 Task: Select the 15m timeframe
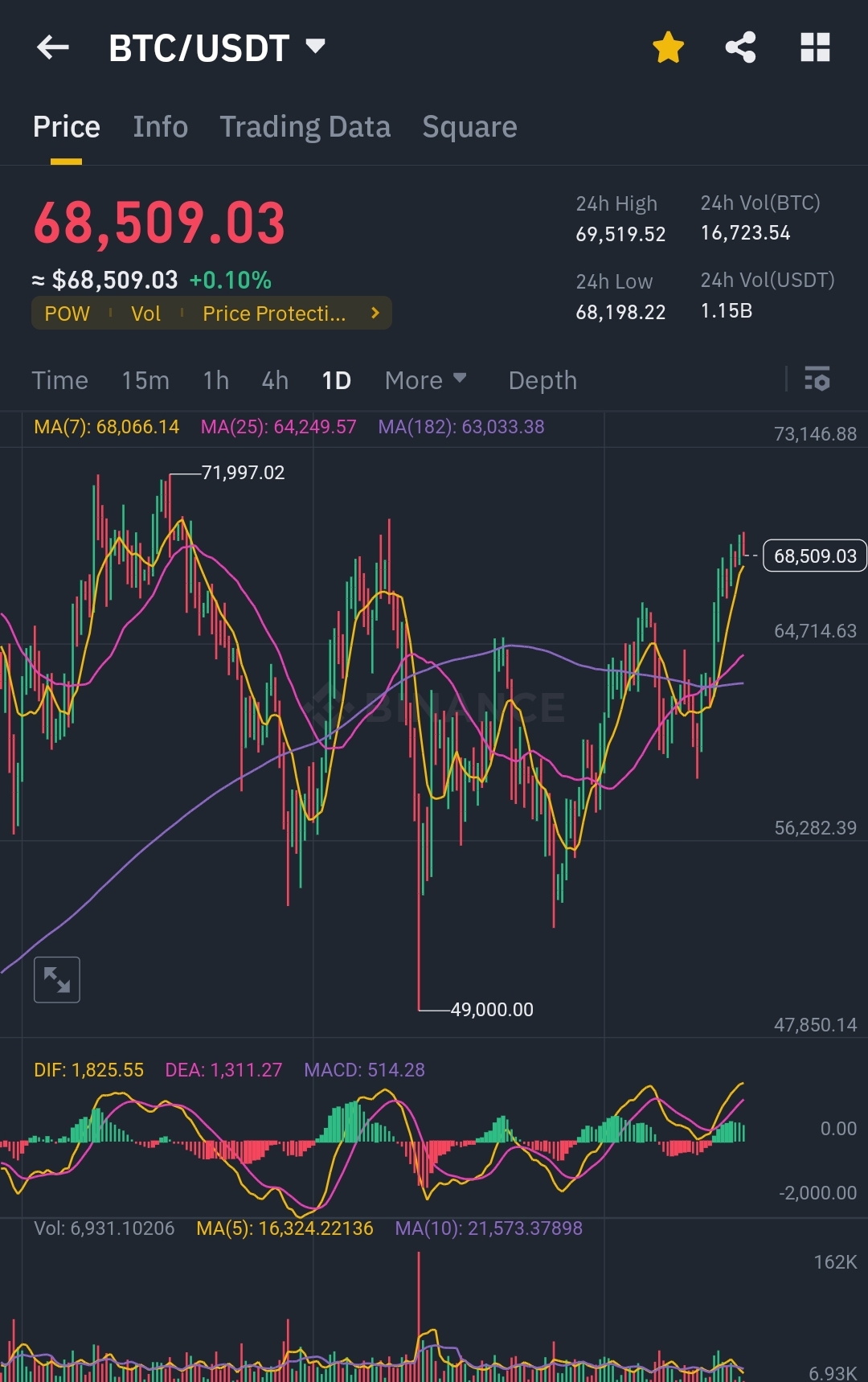coord(145,380)
